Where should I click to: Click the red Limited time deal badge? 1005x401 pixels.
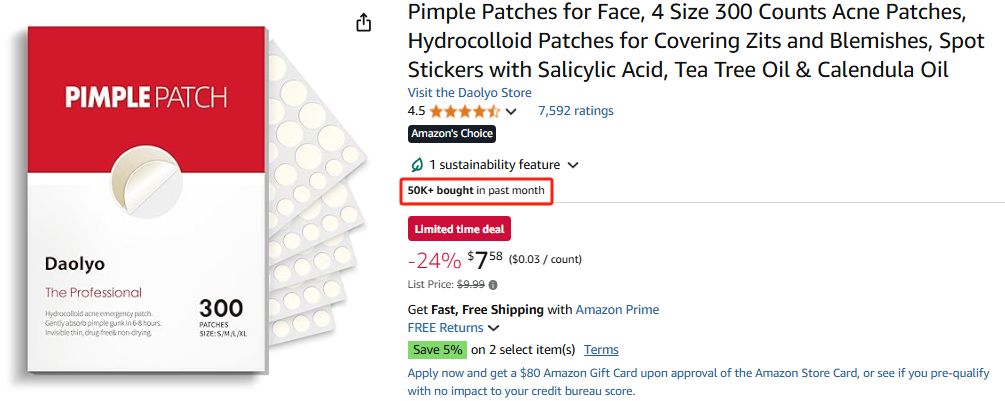(460, 229)
